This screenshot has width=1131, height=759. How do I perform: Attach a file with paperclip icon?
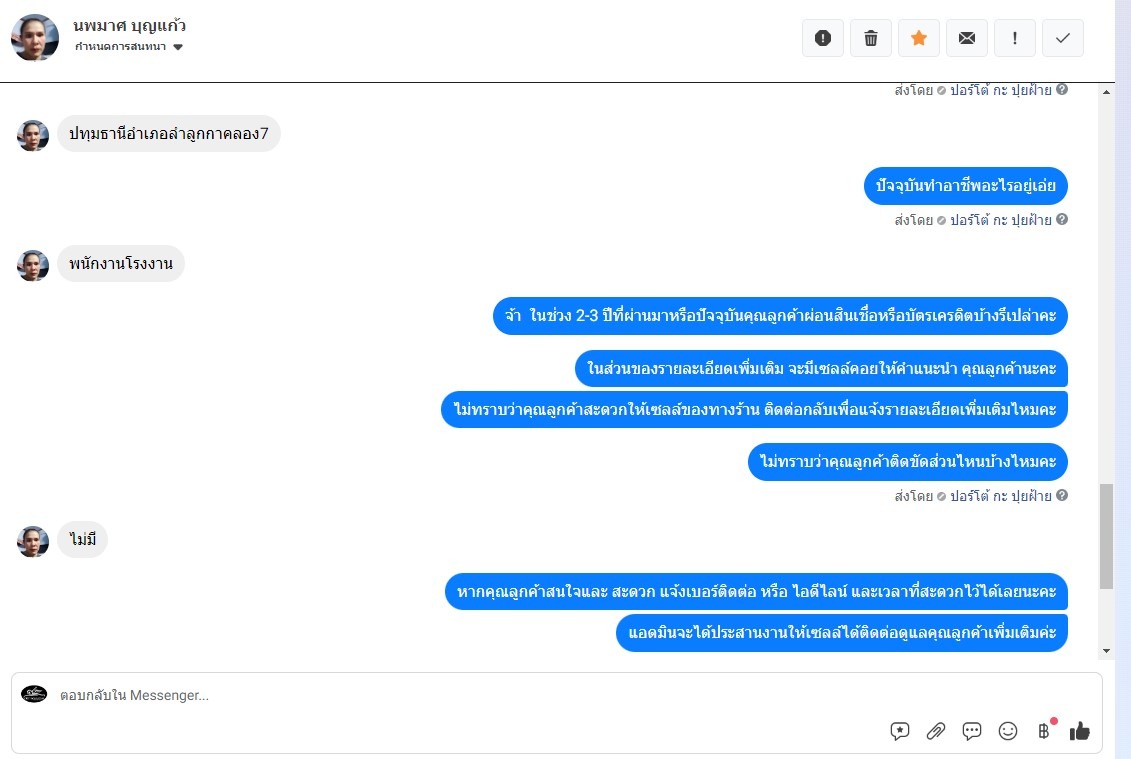tap(936, 731)
